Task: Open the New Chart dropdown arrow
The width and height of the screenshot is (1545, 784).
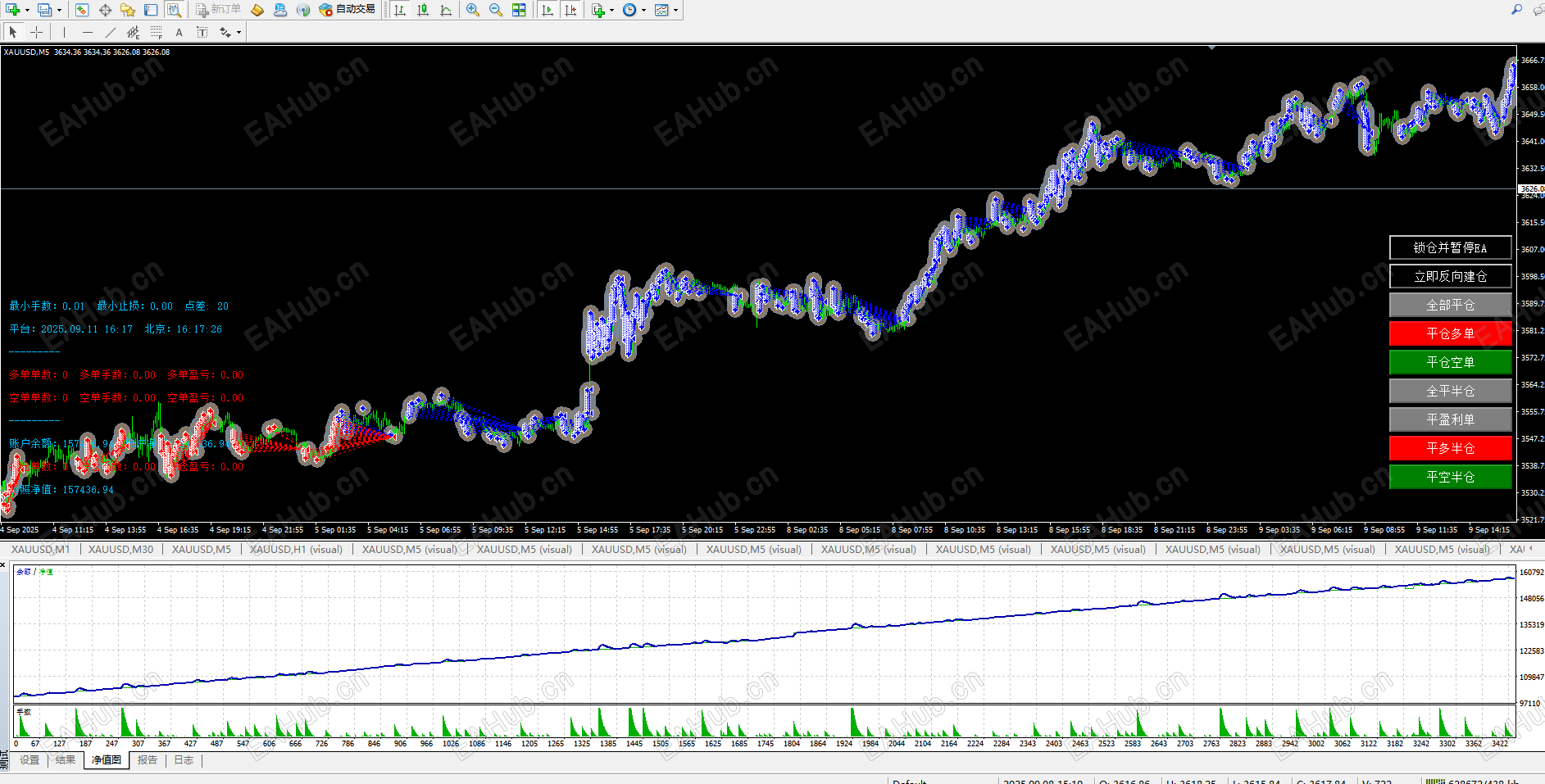Action: [x=27, y=11]
